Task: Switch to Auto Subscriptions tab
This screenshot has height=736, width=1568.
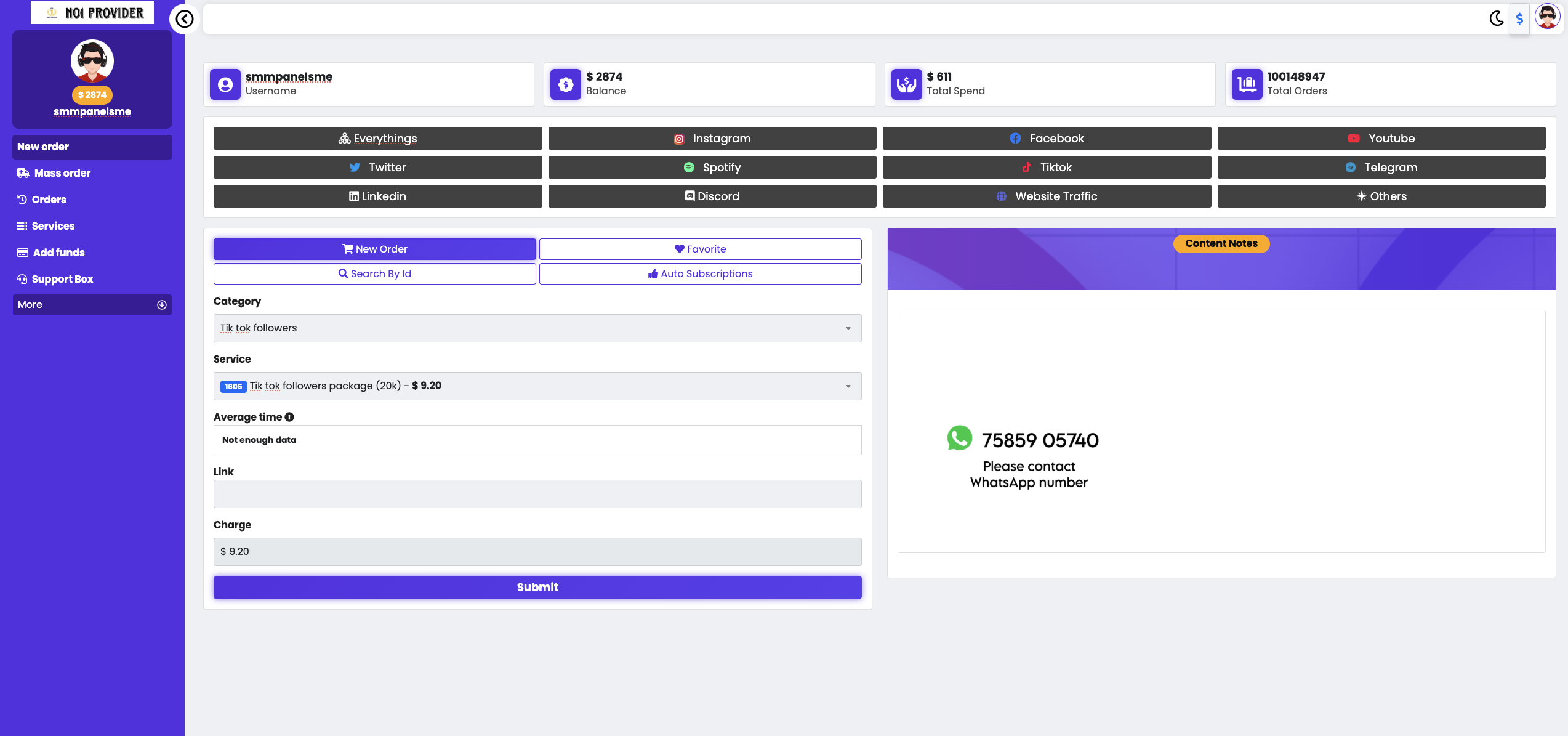Action: coord(700,273)
